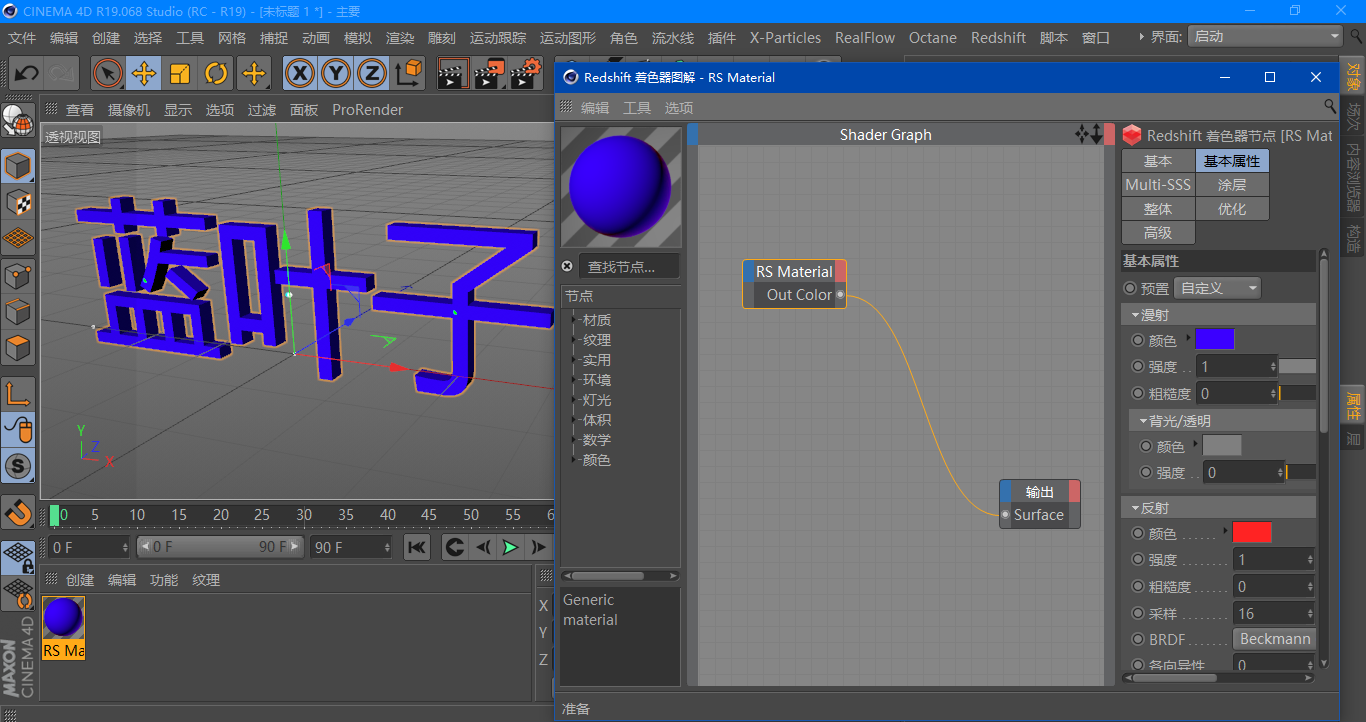Open the render to picture viewer icon

point(490,73)
